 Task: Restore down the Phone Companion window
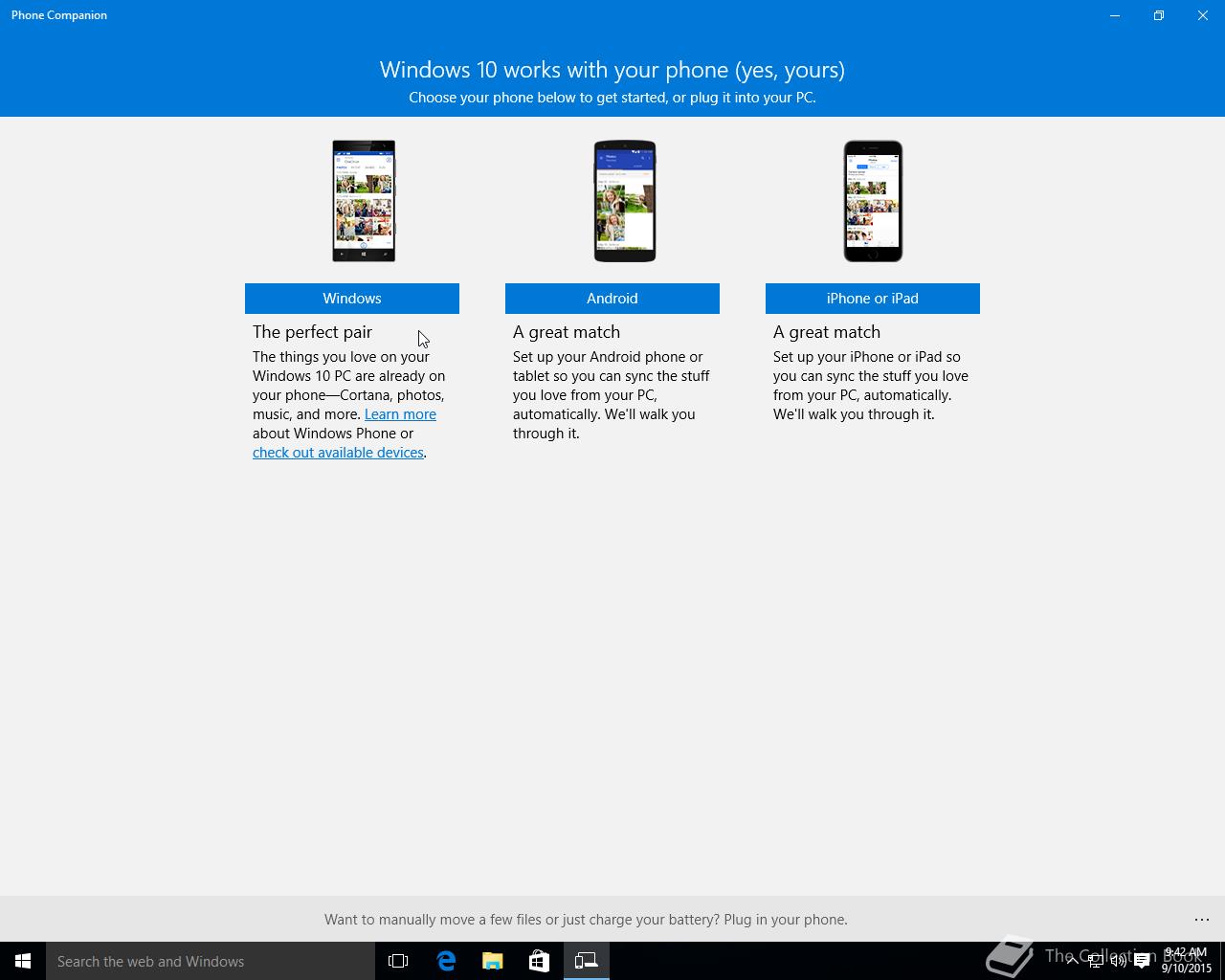tap(1159, 15)
